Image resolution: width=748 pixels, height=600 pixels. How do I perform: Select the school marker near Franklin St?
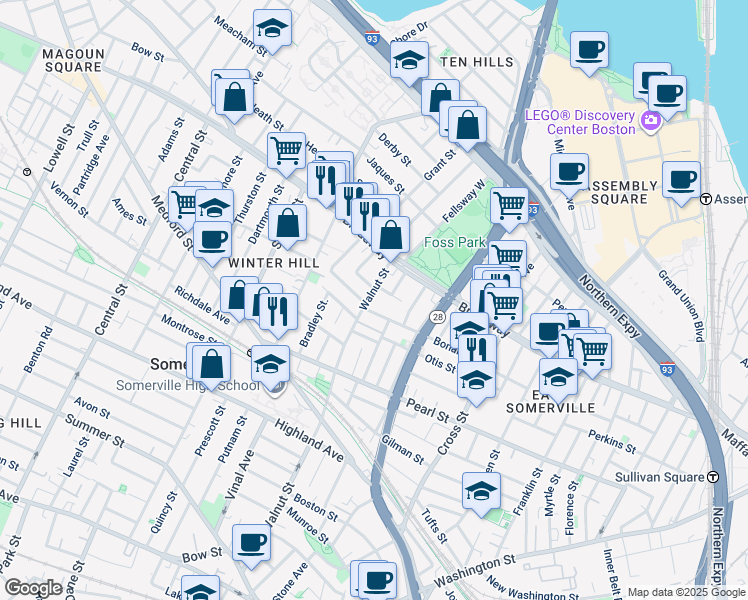click(x=481, y=492)
